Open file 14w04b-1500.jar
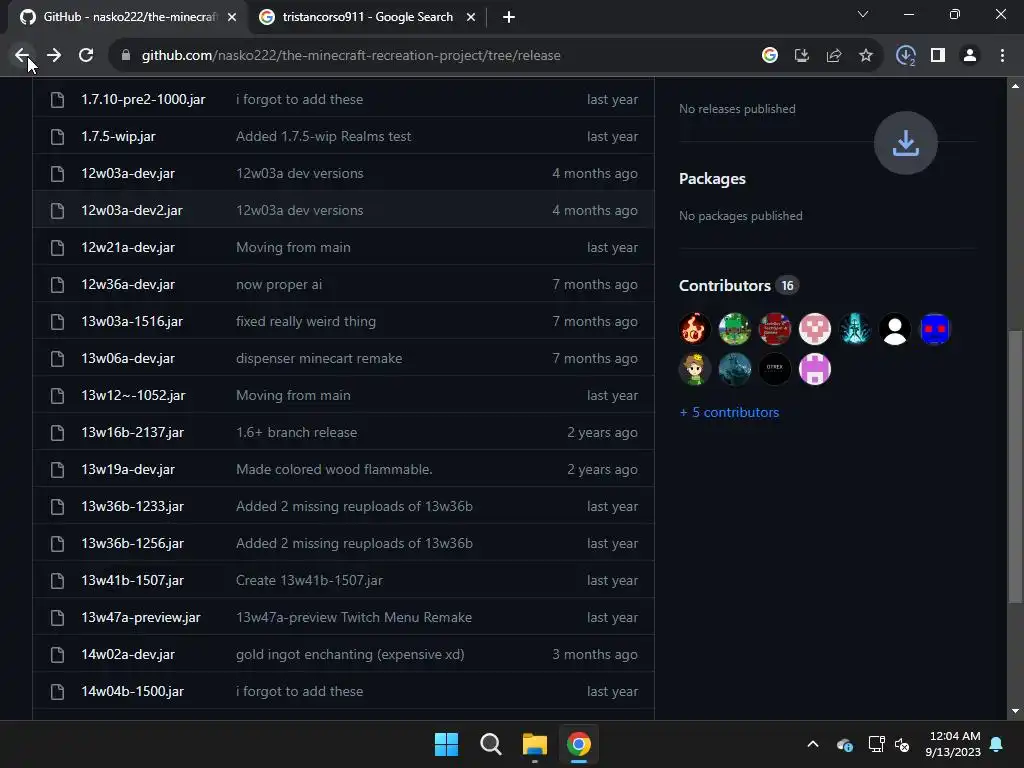Viewport: 1024px width, 768px height. click(x=133, y=692)
